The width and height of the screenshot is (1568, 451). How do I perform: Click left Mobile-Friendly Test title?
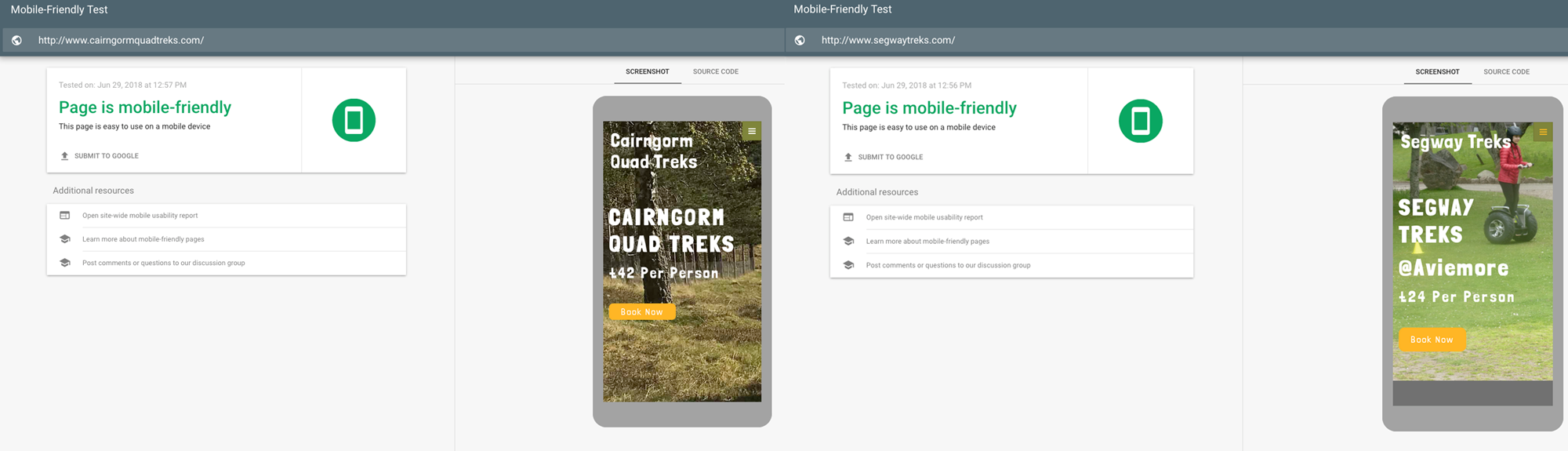click(59, 9)
